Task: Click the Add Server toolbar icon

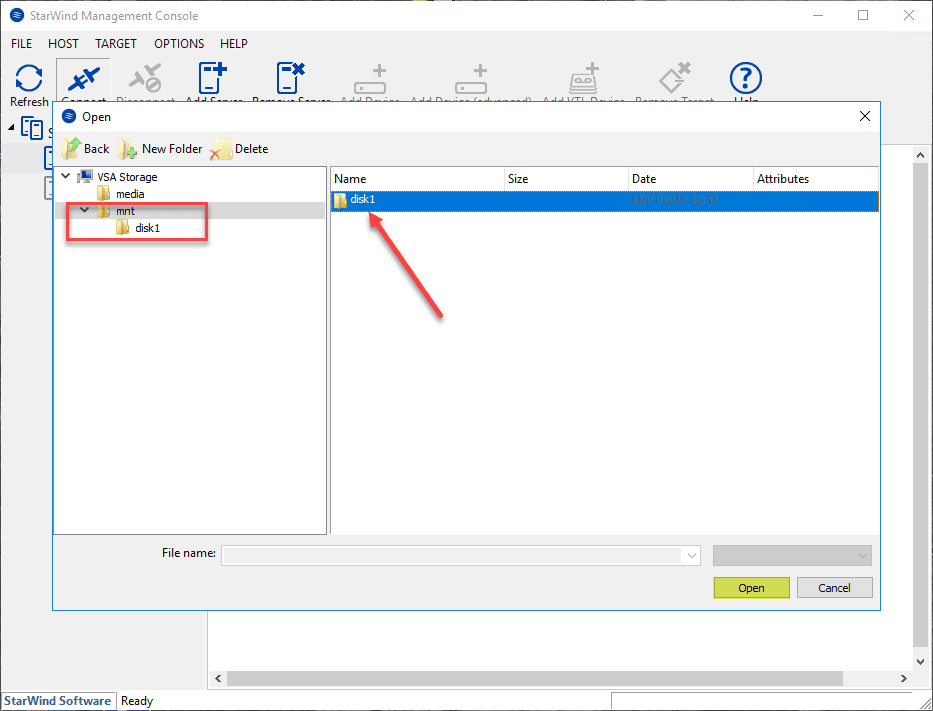Action: pyautogui.click(x=212, y=78)
